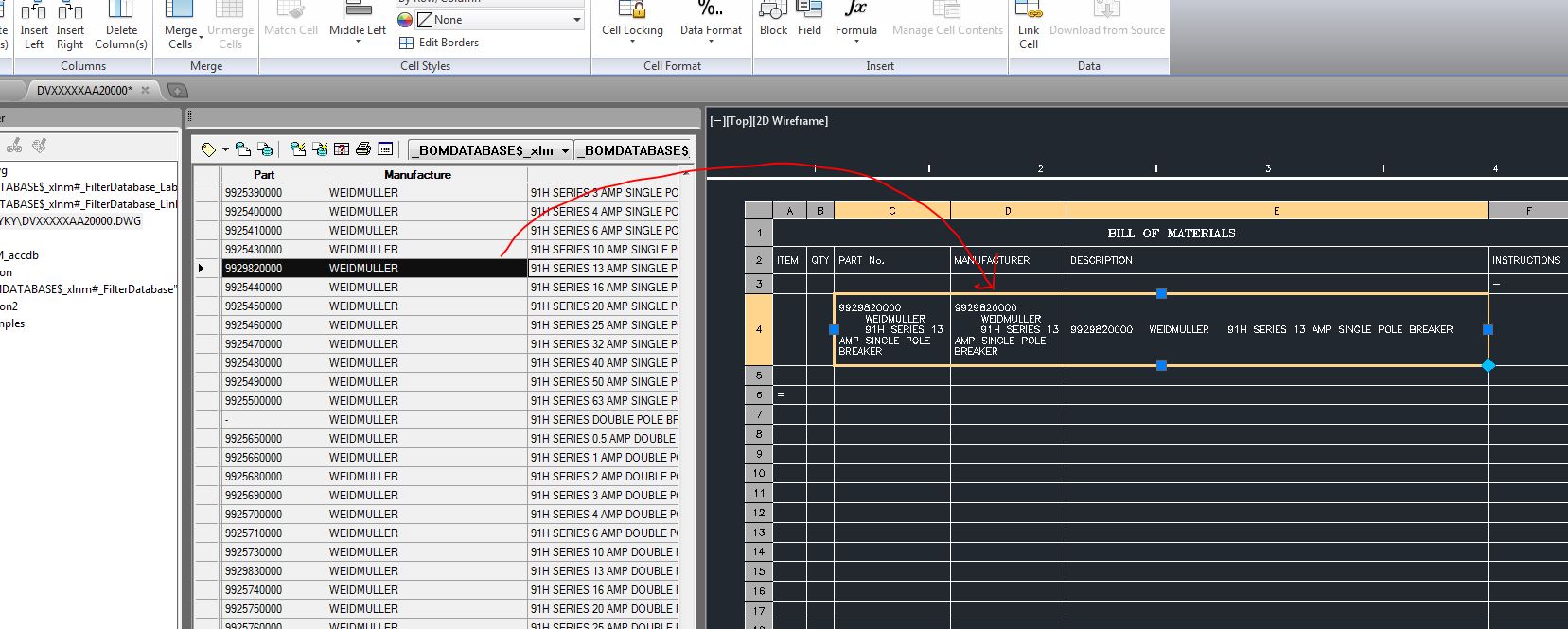Click Delete Column(s) in the ribbon
Viewport: 1568px width, 629px height.
pos(121,26)
